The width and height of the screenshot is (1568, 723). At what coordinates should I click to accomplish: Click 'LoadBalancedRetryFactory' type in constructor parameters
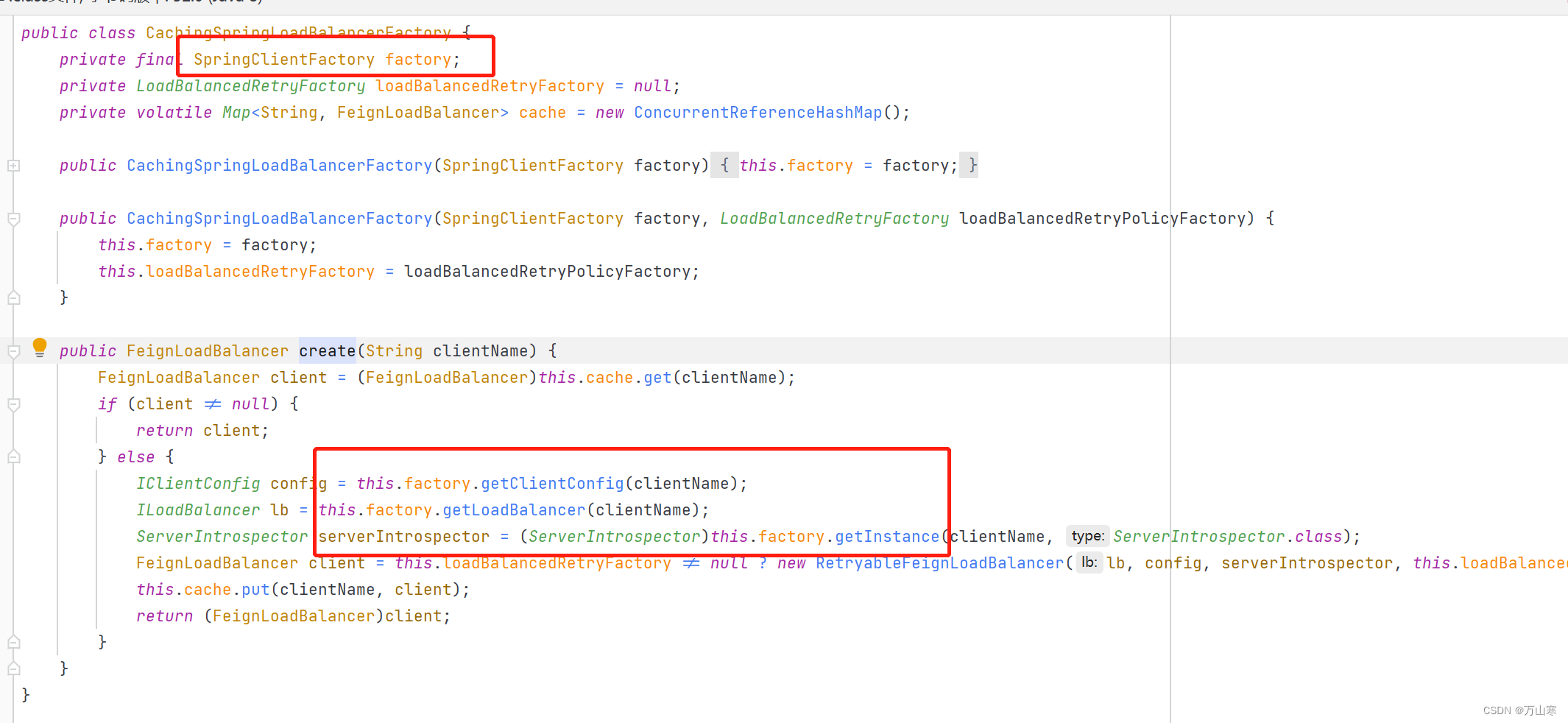(x=834, y=219)
